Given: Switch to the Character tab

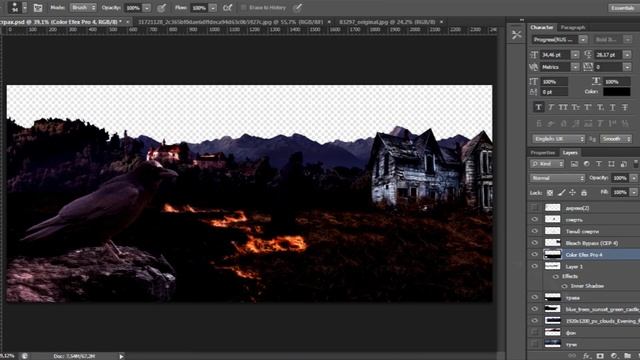Looking at the screenshot, I should (542, 27).
